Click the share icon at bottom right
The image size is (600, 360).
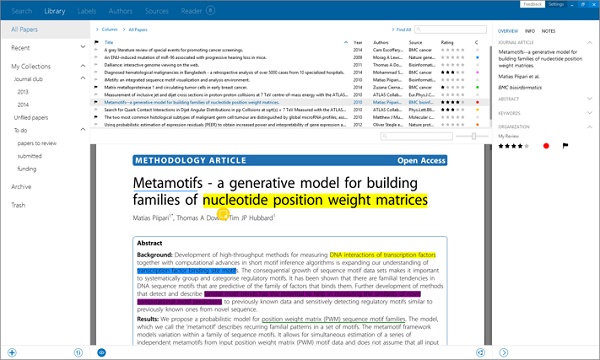(480, 352)
